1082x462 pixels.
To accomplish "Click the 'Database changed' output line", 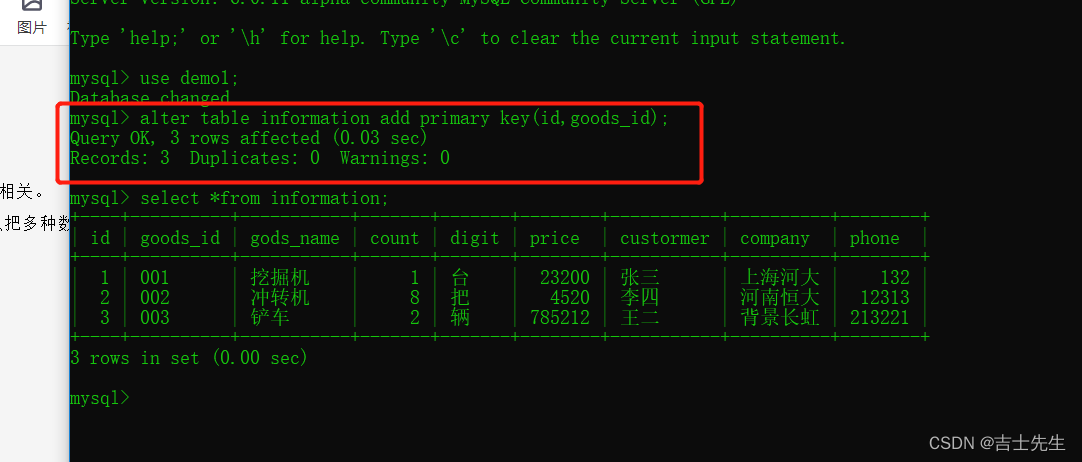I will pyautogui.click(x=150, y=98).
